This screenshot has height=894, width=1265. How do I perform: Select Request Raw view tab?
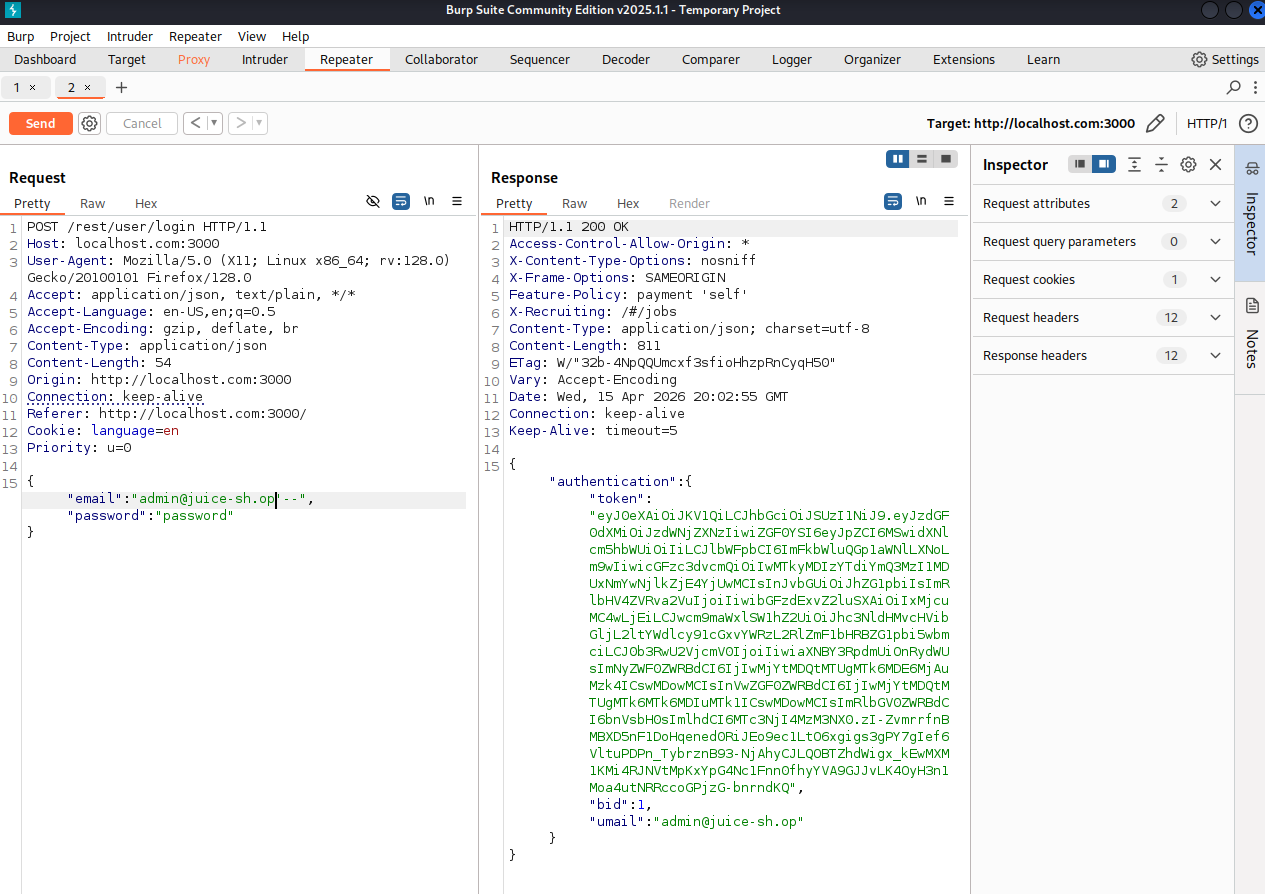click(93, 203)
